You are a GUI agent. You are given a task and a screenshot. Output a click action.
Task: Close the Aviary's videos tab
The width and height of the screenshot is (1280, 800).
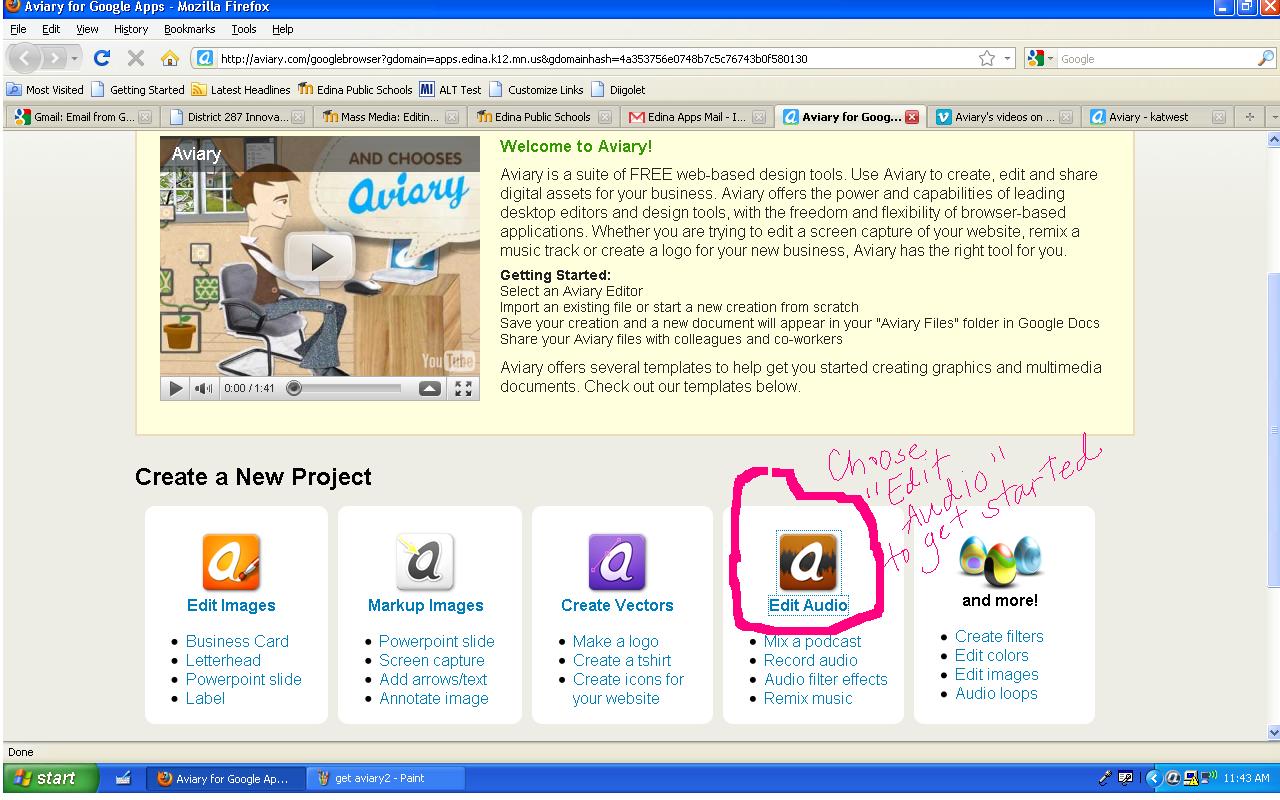point(1066,117)
